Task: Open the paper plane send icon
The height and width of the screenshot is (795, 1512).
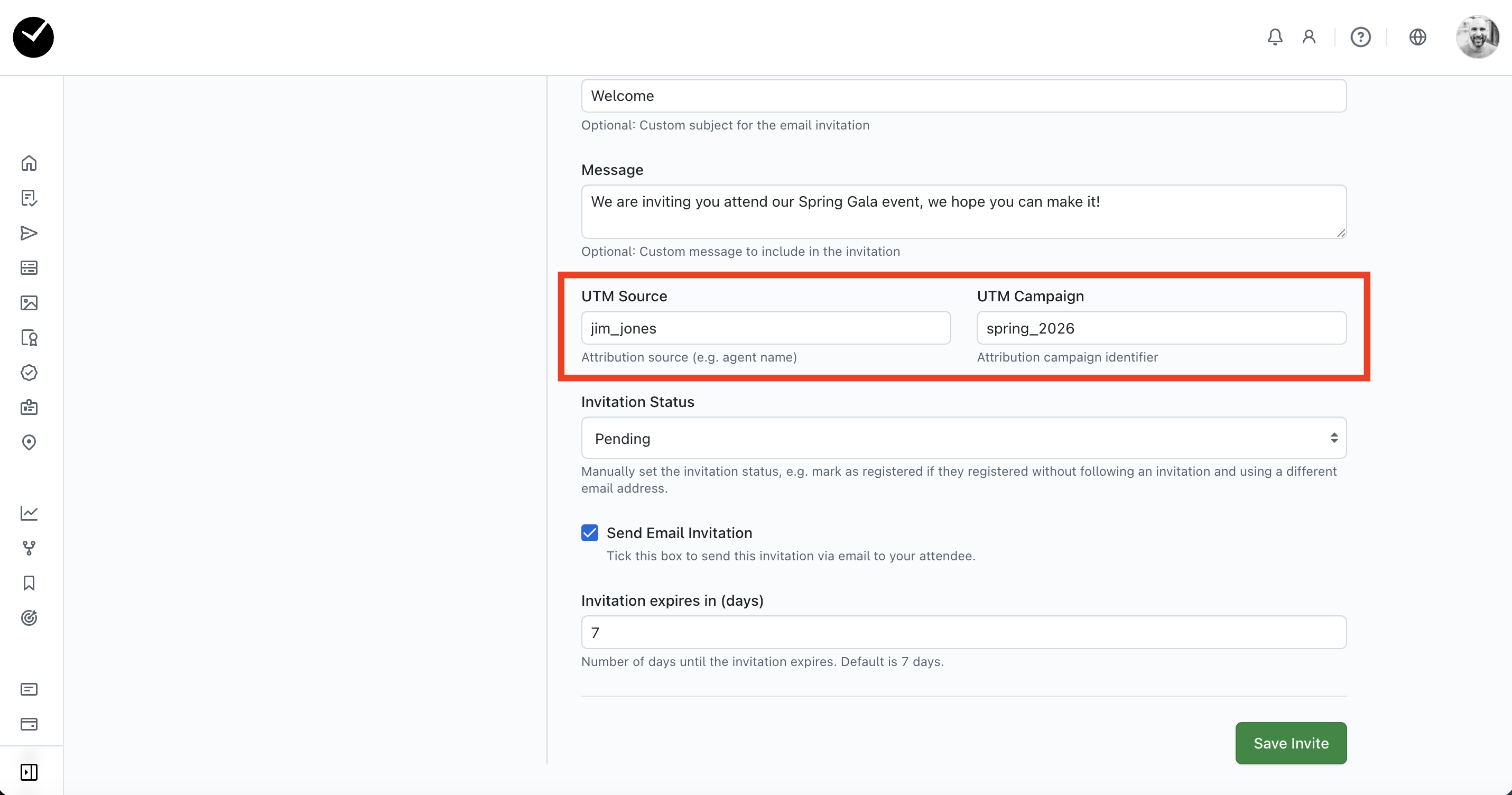Action: tap(29, 233)
